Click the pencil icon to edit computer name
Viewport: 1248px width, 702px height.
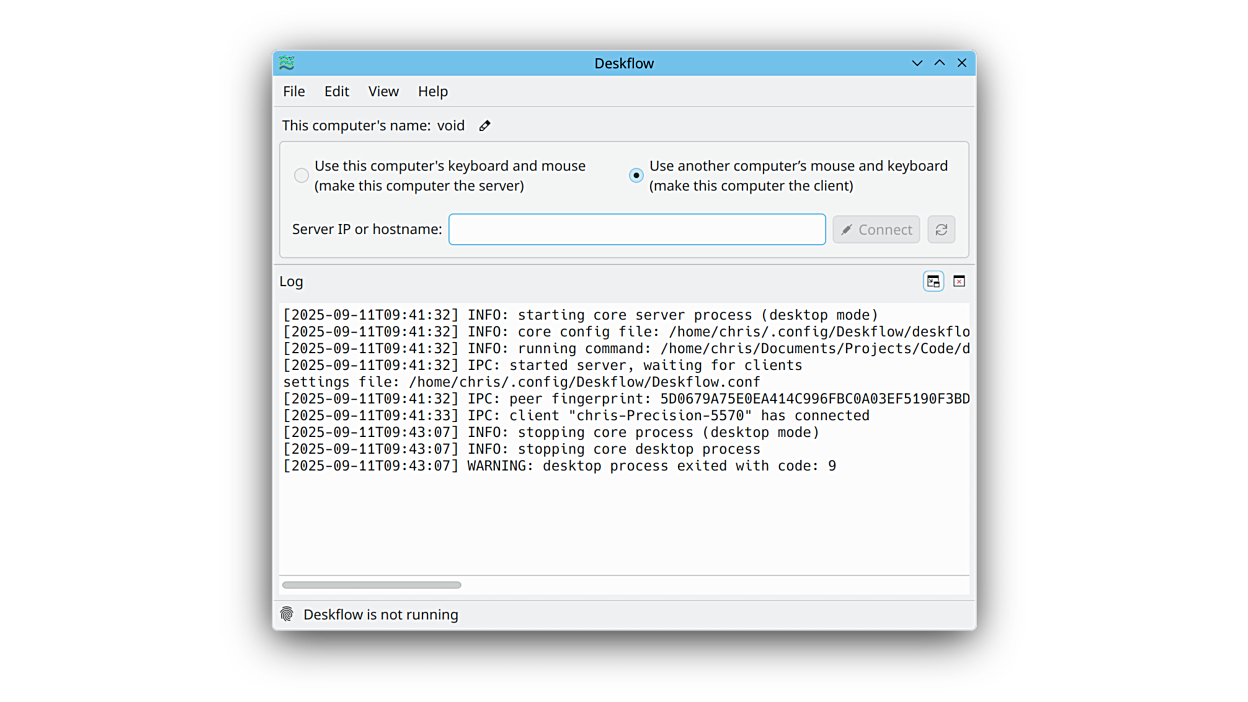tap(485, 126)
